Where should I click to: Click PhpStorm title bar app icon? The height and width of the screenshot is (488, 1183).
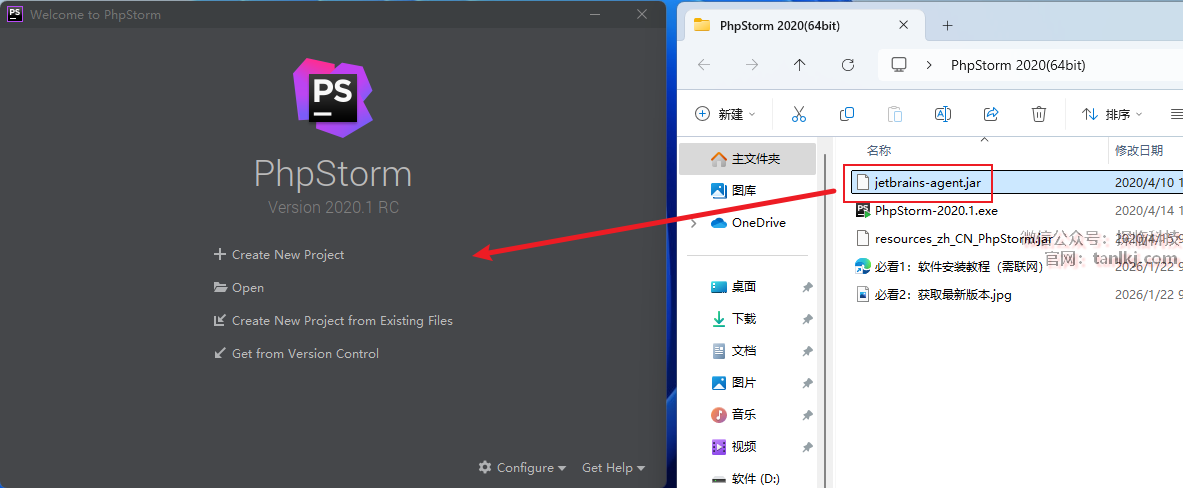14,14
